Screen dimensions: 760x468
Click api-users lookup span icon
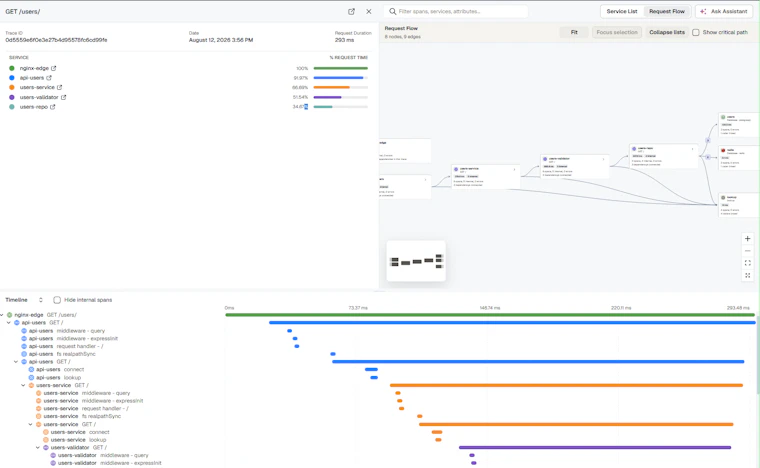[x=31, y=377]
